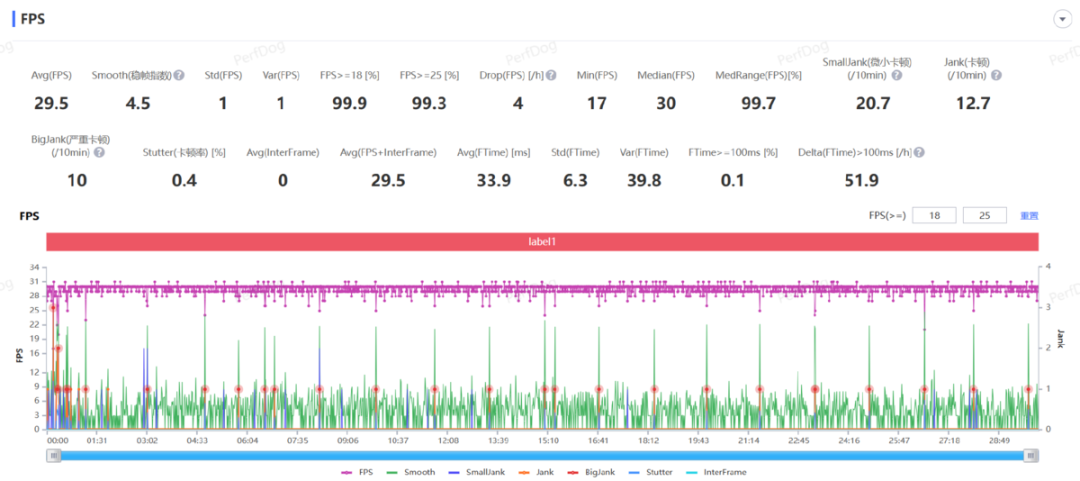Screen dimensions: 1080x481
Task: Grab the right handle of the time range slider
Action: click(x=1031, y=455)
